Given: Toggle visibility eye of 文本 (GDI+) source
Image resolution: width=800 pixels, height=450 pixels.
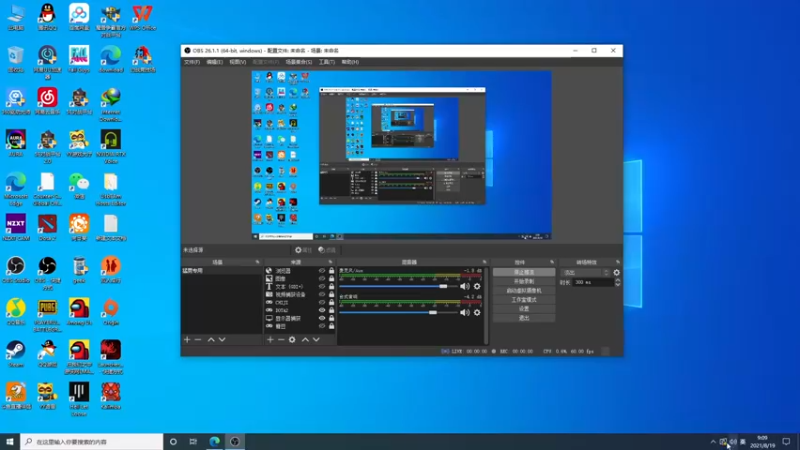Looking at the screenshot, I should pos(322,286).
